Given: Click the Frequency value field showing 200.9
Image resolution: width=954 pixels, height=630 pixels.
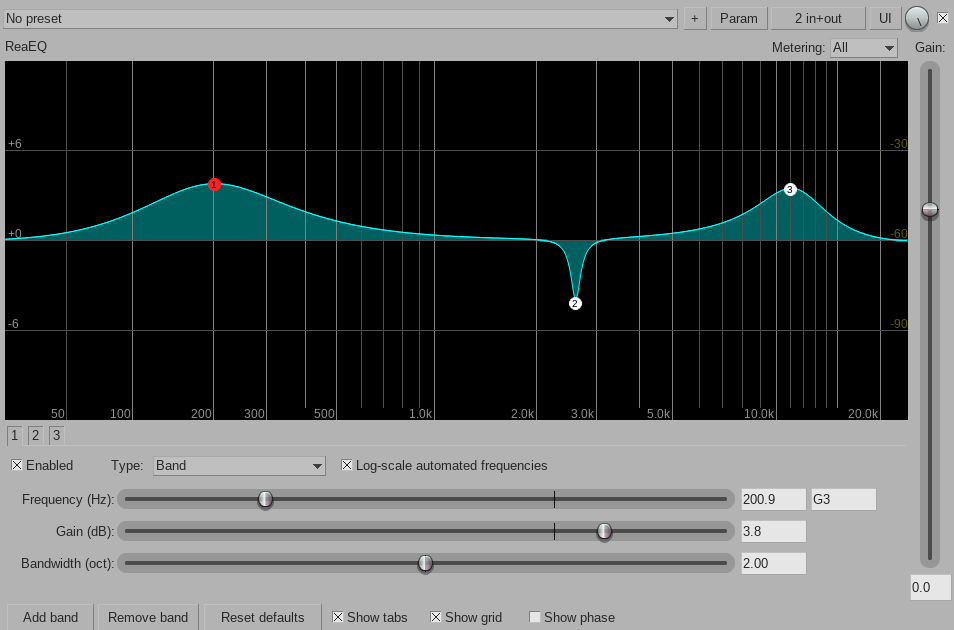Looking at the screenshot, I should (773, 499).
